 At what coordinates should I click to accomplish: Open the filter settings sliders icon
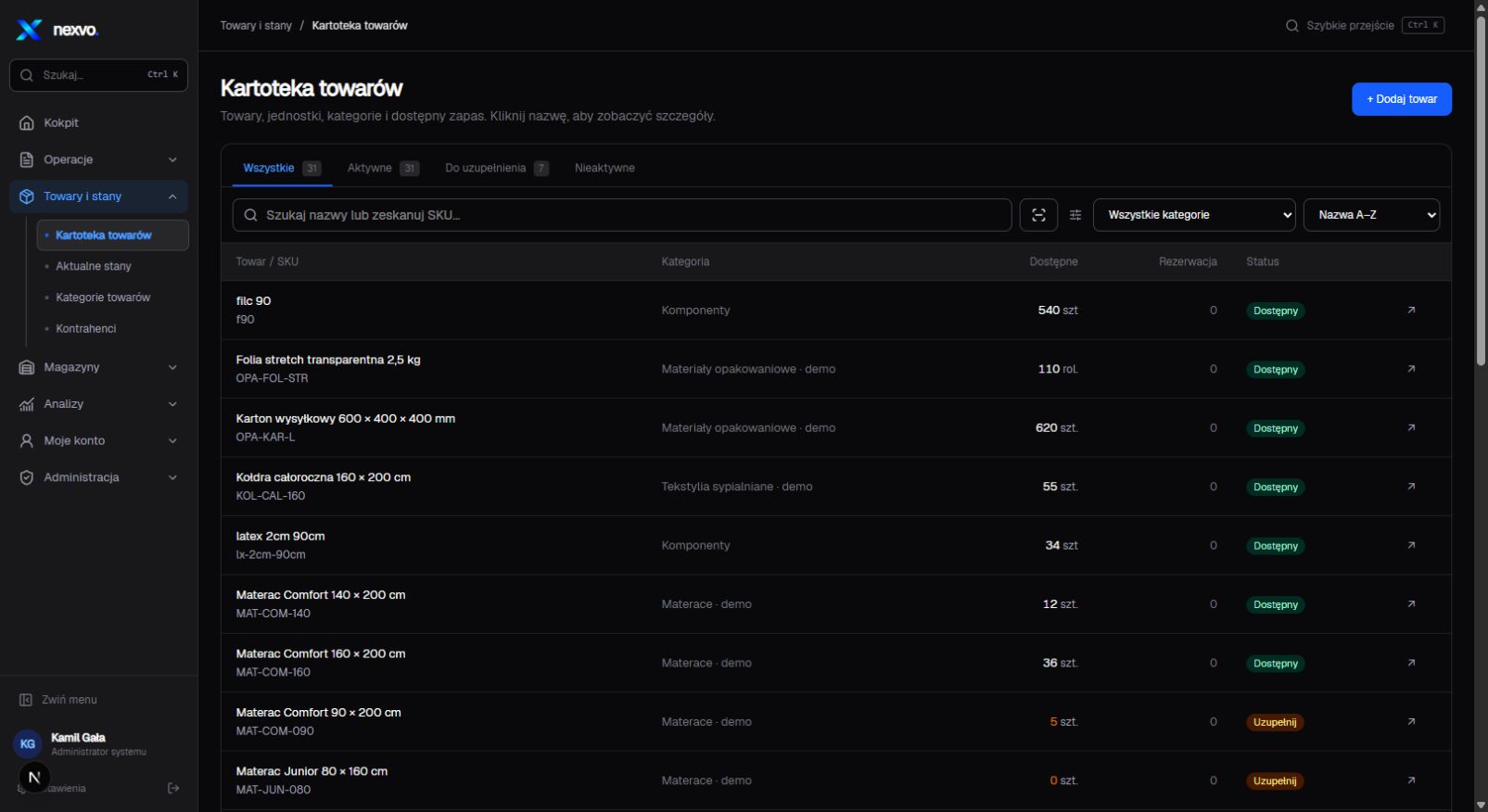point(1075,215)
